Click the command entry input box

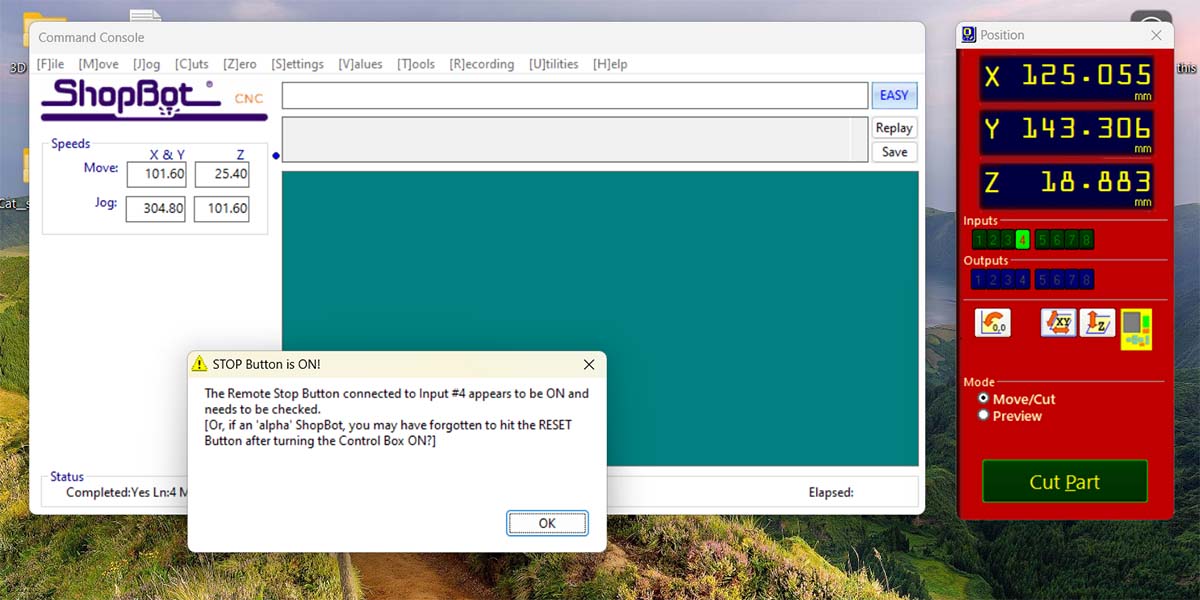575,95
